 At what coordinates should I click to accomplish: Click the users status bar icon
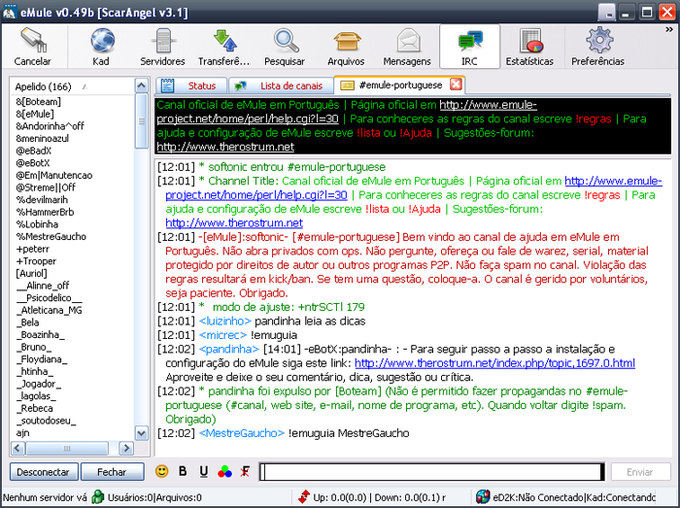[x=98, y=497]
